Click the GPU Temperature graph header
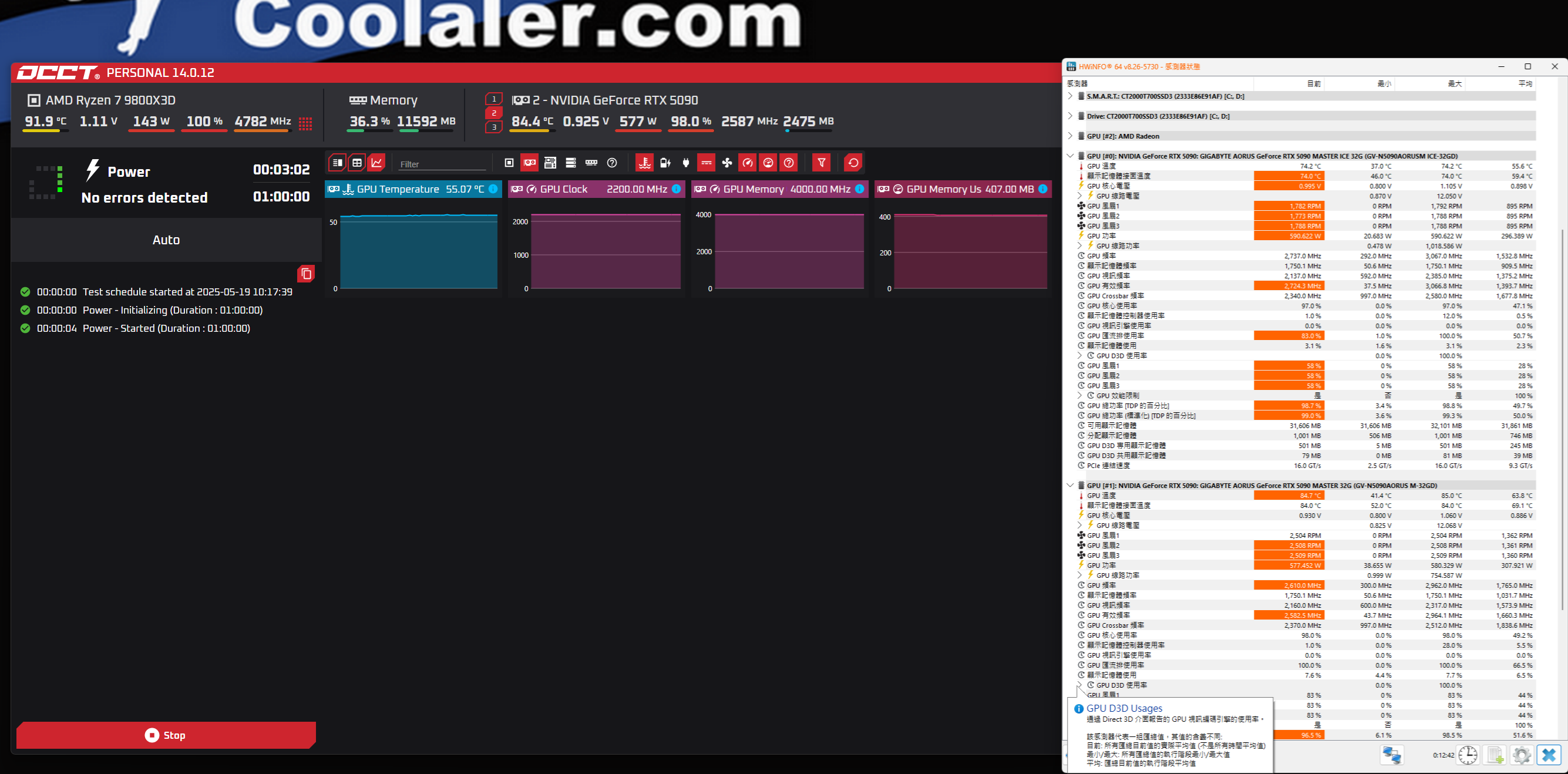Image resolution: width=1568 pixels, height=774 pixels. point(413,189)
